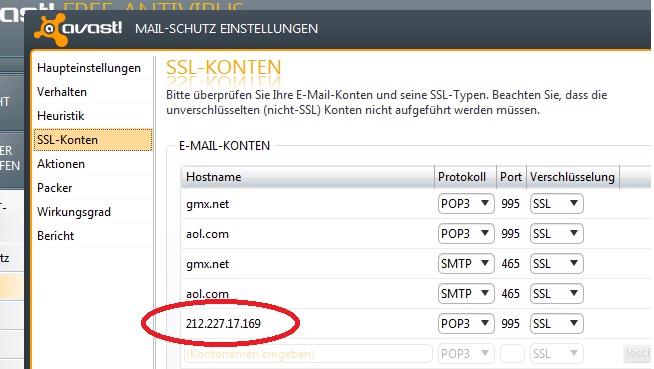
Task: Click port 995 in the aol.com POP3 row
Action: (511, 234)
